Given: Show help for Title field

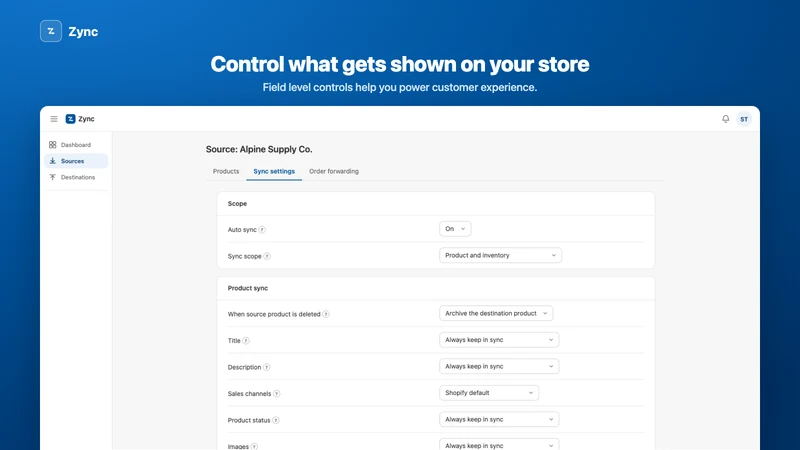Looking at the screenshot, I should tap(246, 341).
